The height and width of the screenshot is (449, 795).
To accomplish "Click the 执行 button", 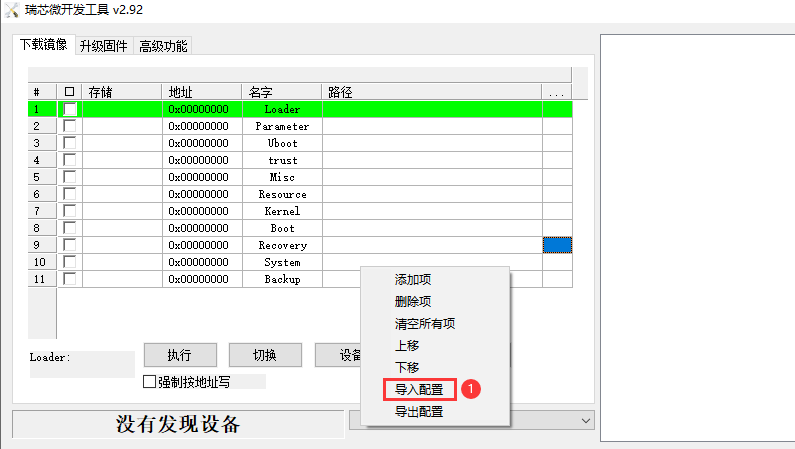I will [180, 355].
